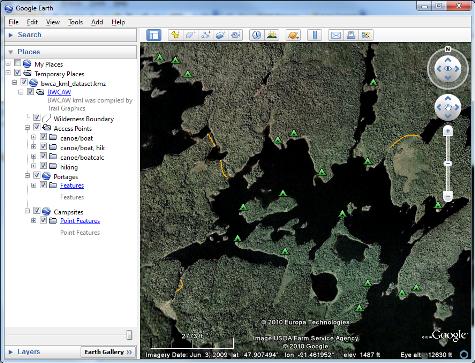Click the Portages globe icon
Viewport: 475px width, 363px height.
tap(46, 176)
